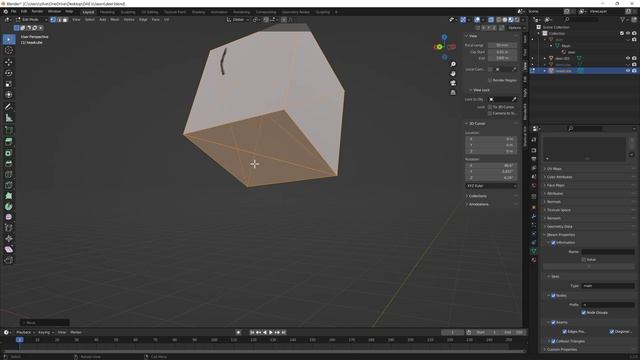
Task: Switch to vertex select mode
Action: [53, 20]
